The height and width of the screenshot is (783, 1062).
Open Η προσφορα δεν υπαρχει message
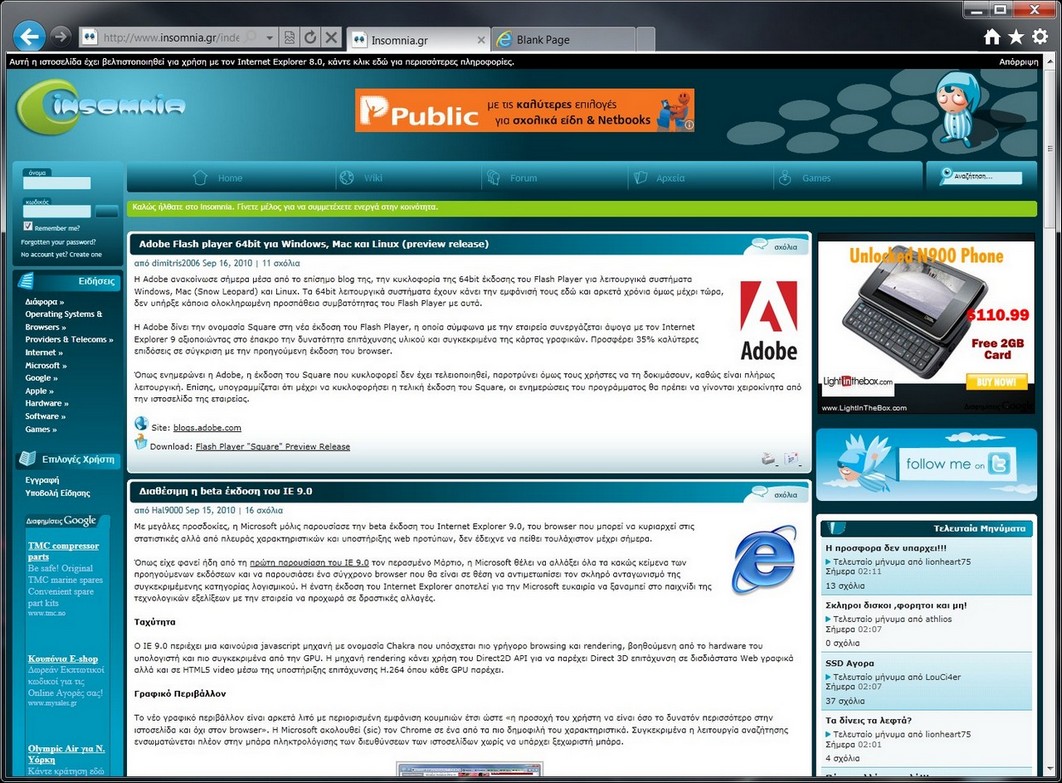point(886,548)
